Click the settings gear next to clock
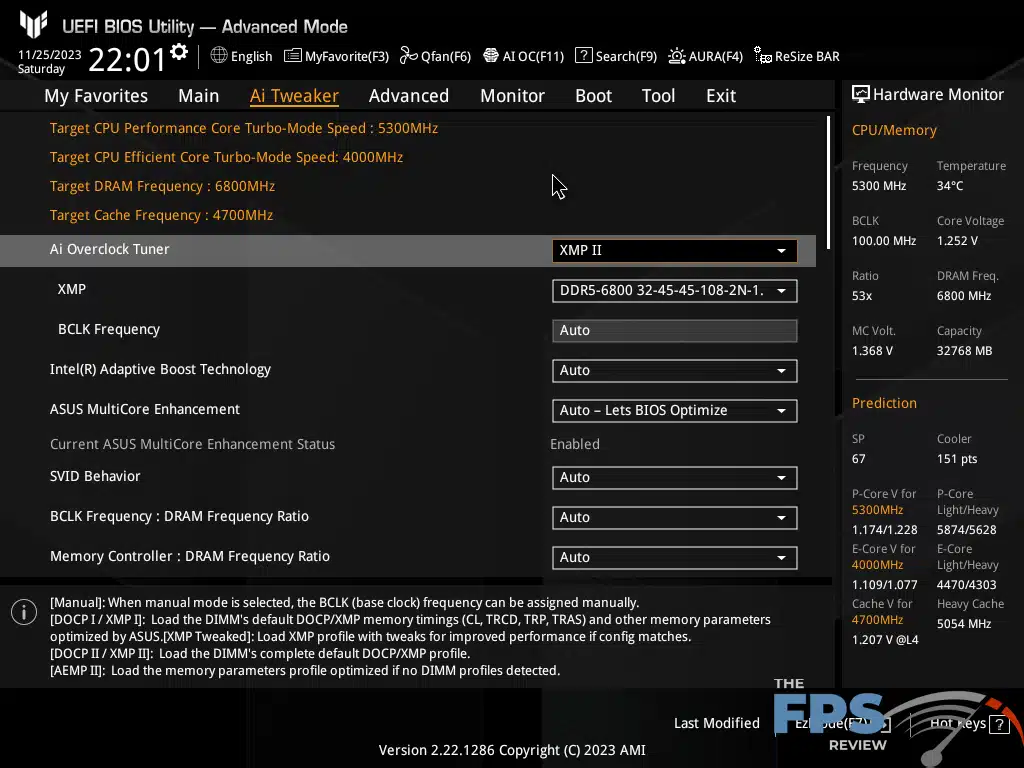The image size is (1024, 768). pos(179,52)
